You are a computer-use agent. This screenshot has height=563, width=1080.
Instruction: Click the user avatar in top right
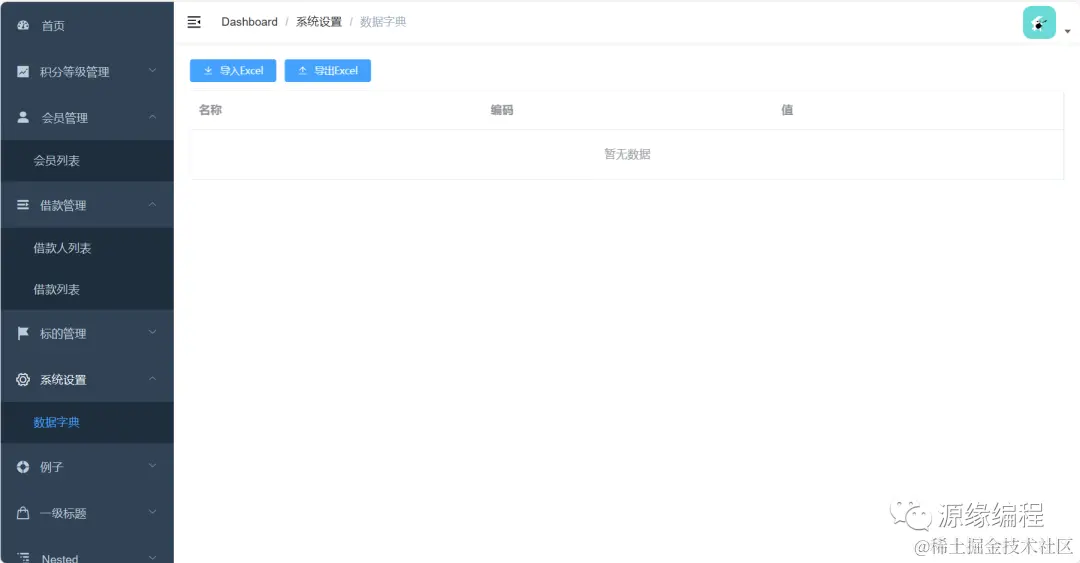1039,23
